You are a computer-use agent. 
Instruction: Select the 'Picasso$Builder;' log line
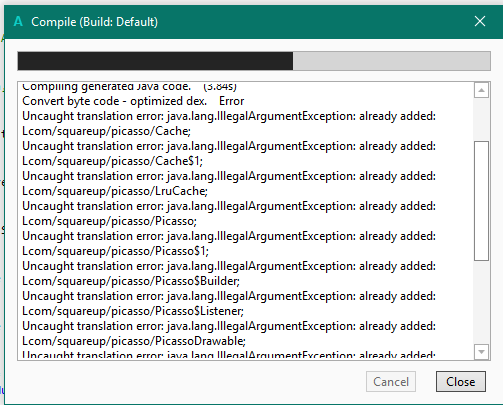[x=131, y=281]
